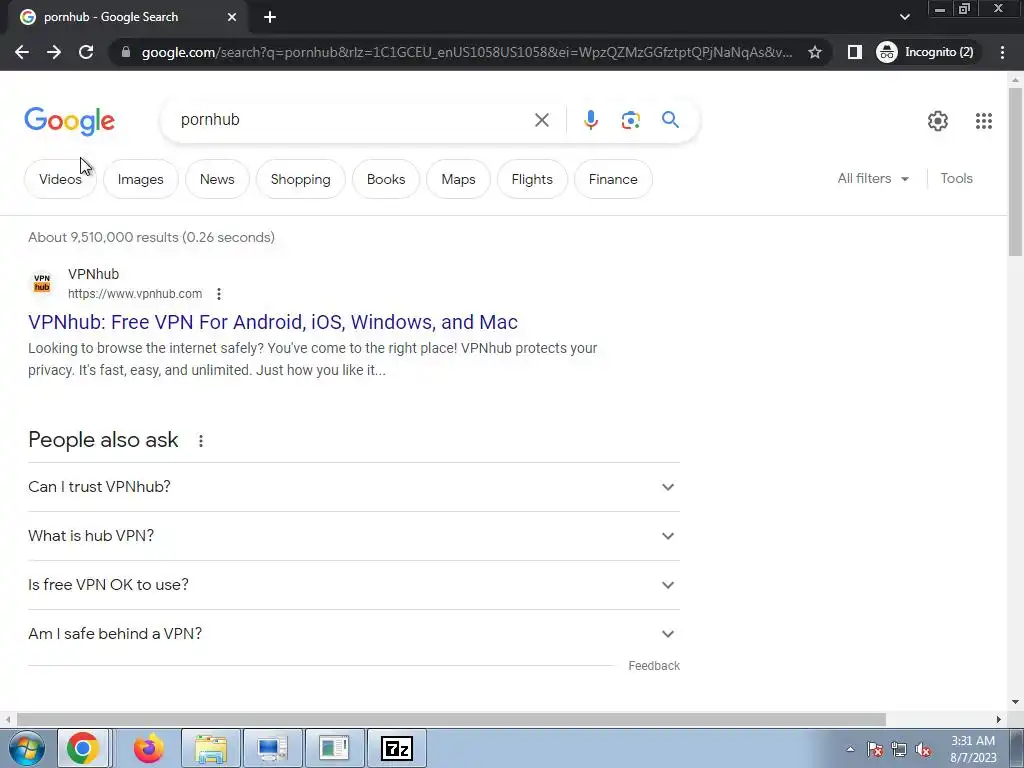This screenshot has width=1024, height=768.
Task: Switch to Books results
Action: (386, 180)
